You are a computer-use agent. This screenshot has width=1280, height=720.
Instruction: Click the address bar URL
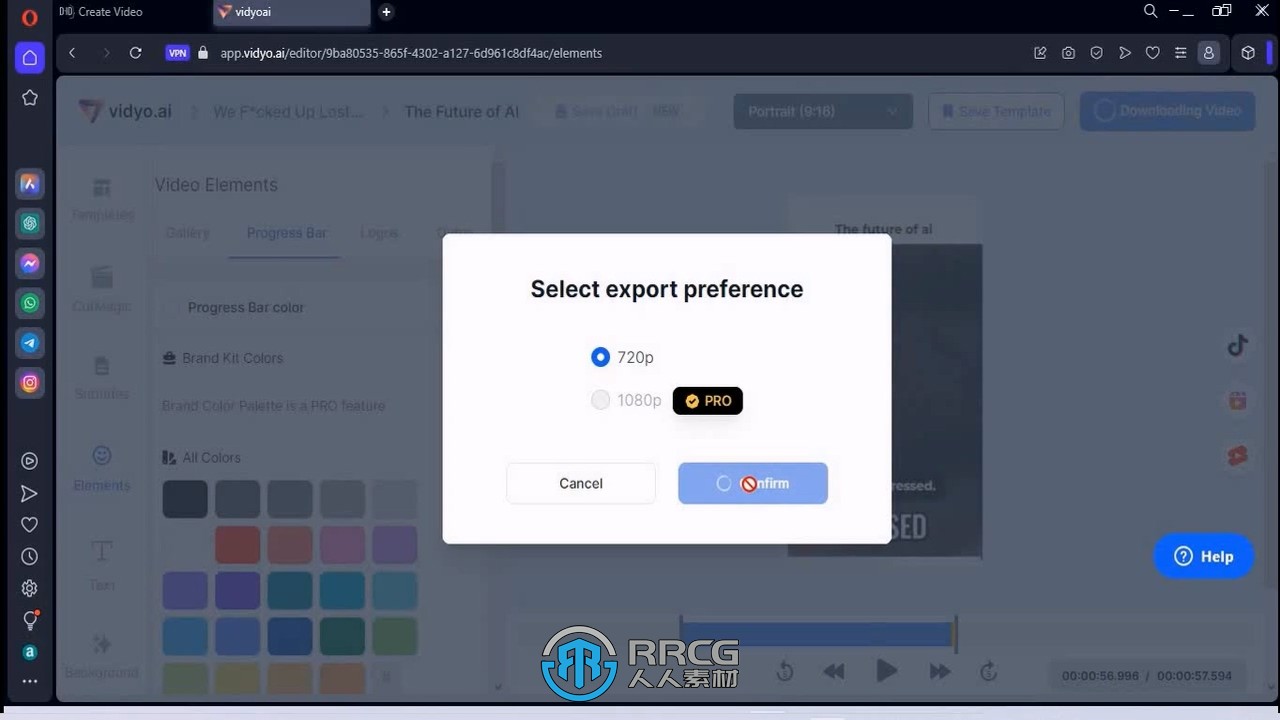click(411, 53)
